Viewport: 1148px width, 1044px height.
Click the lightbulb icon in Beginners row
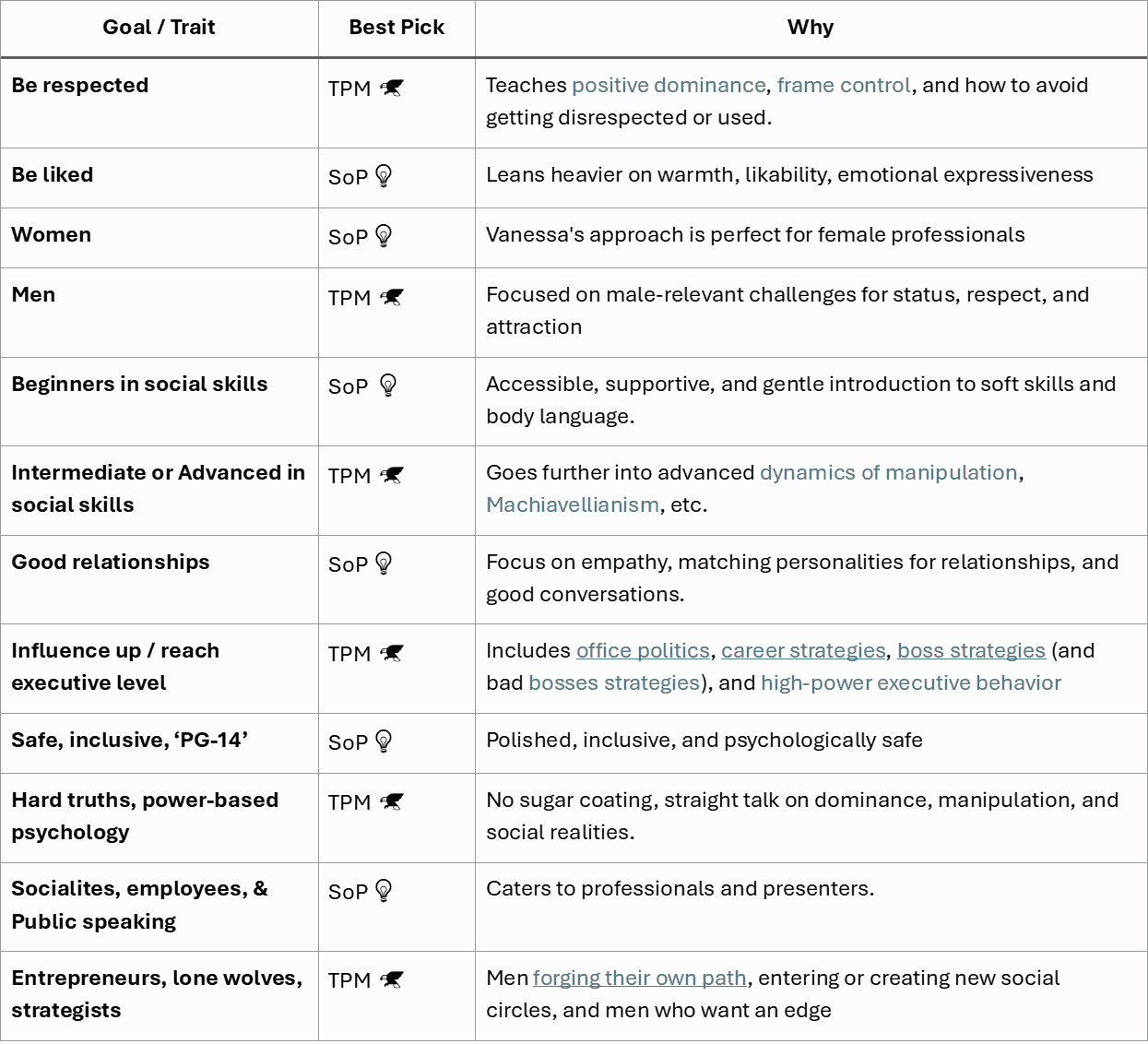[x=388, y=386]
